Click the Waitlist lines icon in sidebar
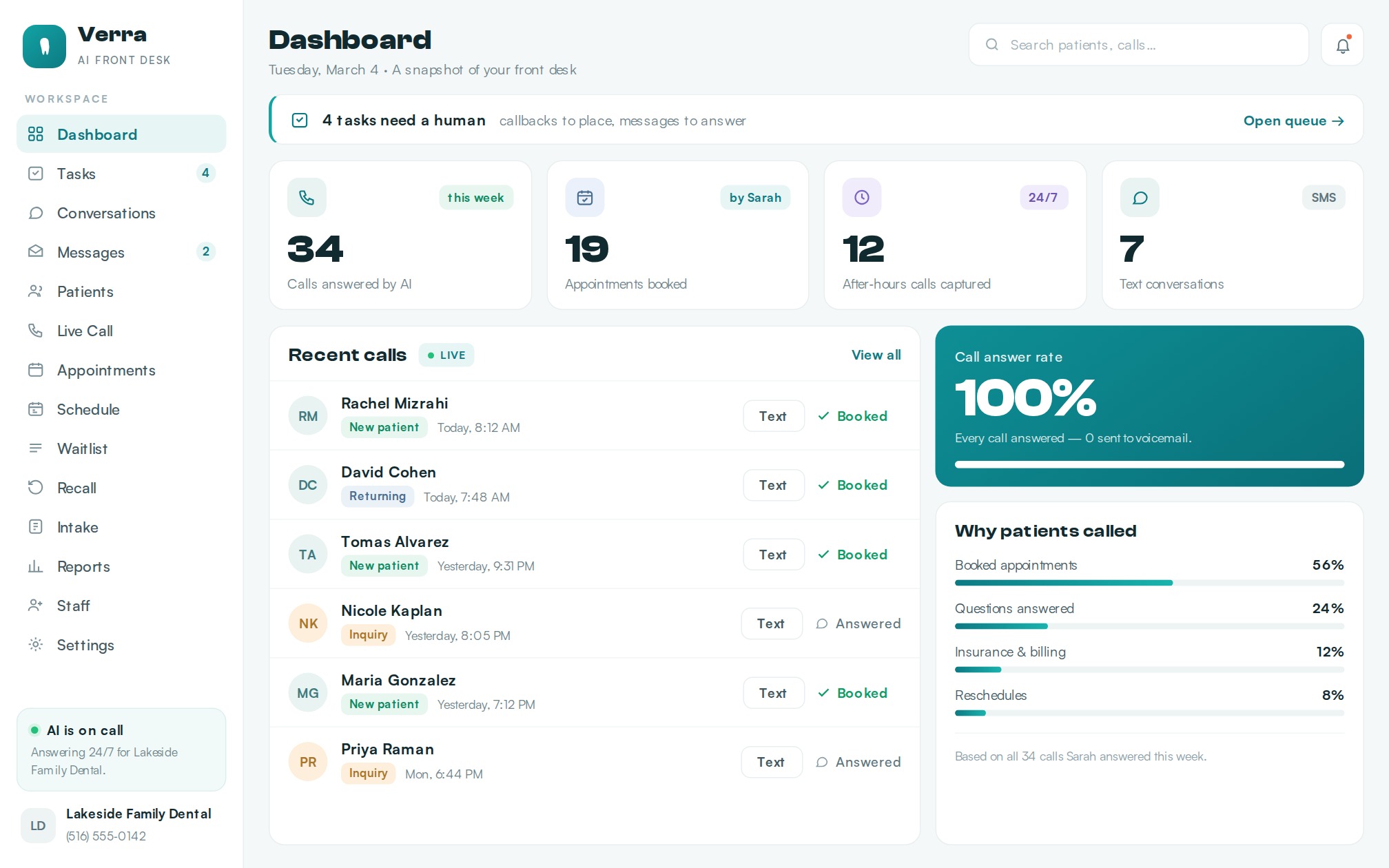The width and height of the screenshot is (1389, 868). pyautogui.click(x=36, y=448)
